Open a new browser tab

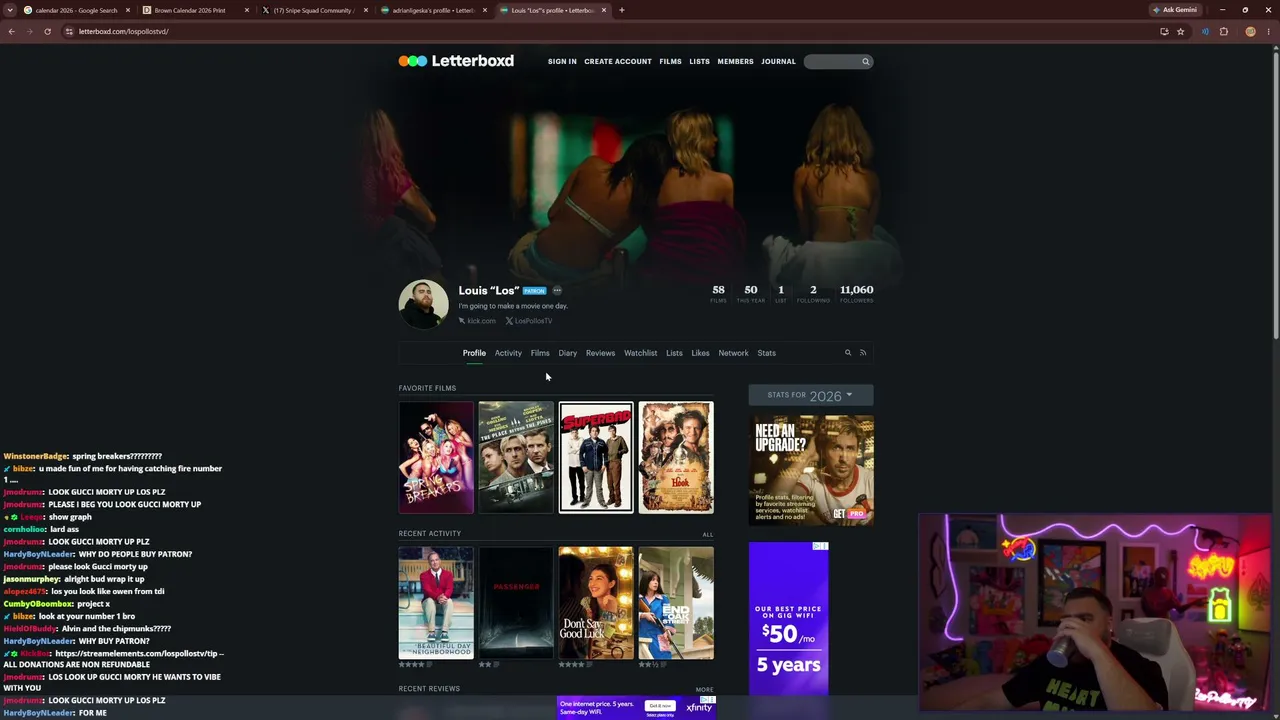(621, 10)
